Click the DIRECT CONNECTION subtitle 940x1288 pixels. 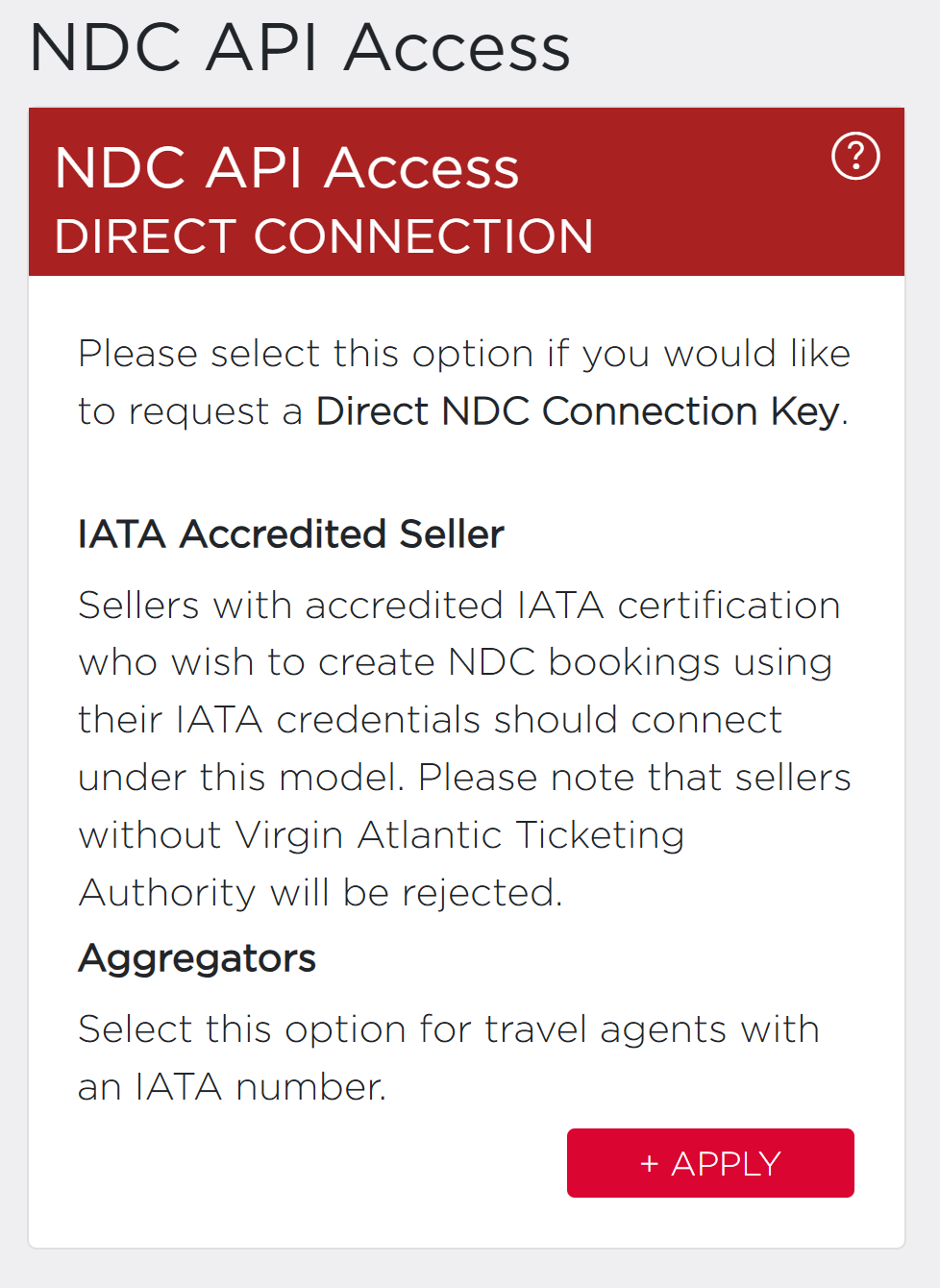coord(324,236)
